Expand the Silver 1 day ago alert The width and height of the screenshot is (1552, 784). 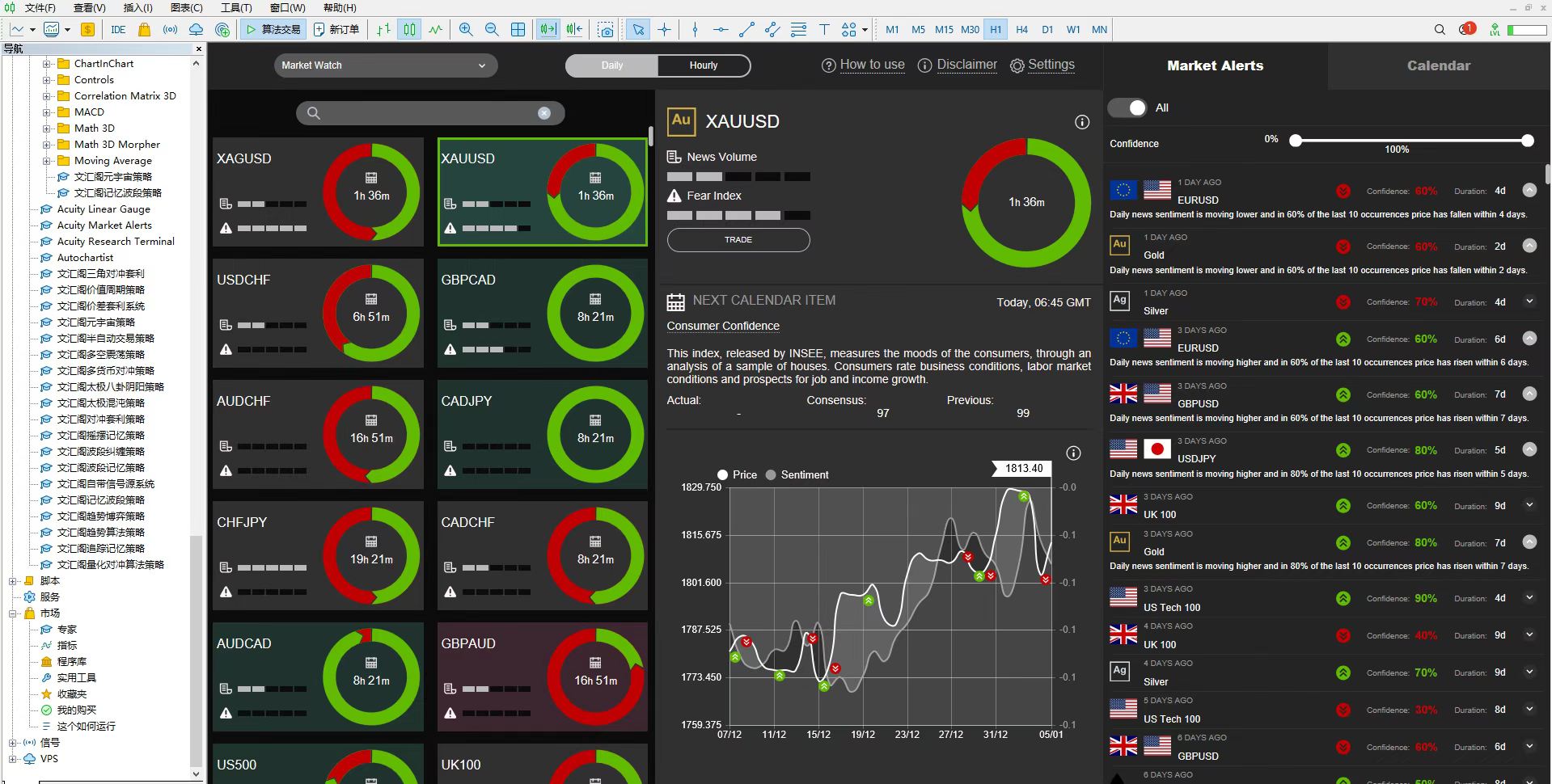click(1529, 301)
